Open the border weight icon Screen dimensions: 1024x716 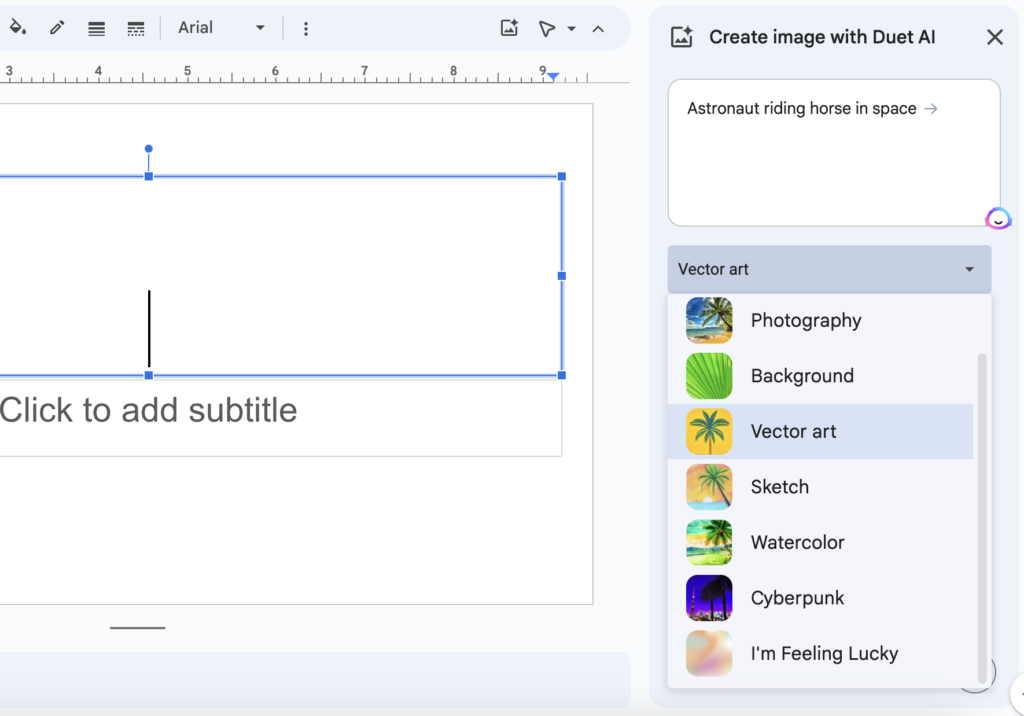click(x=96, y=28)
